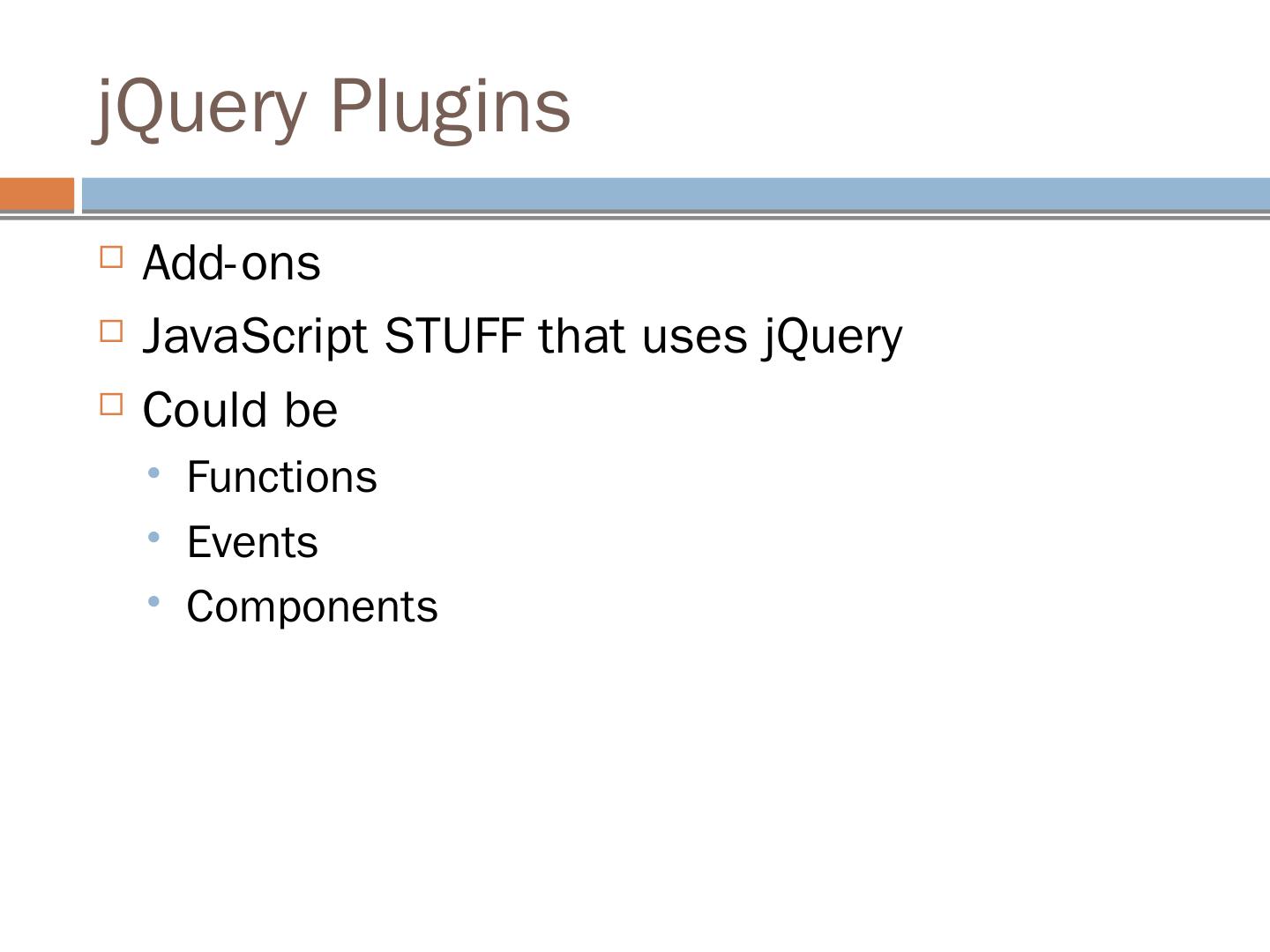Viewport: 1270px width, 952px height.
Task: Click the "jQuery Plugins" slide title
Action: point(333,106)
